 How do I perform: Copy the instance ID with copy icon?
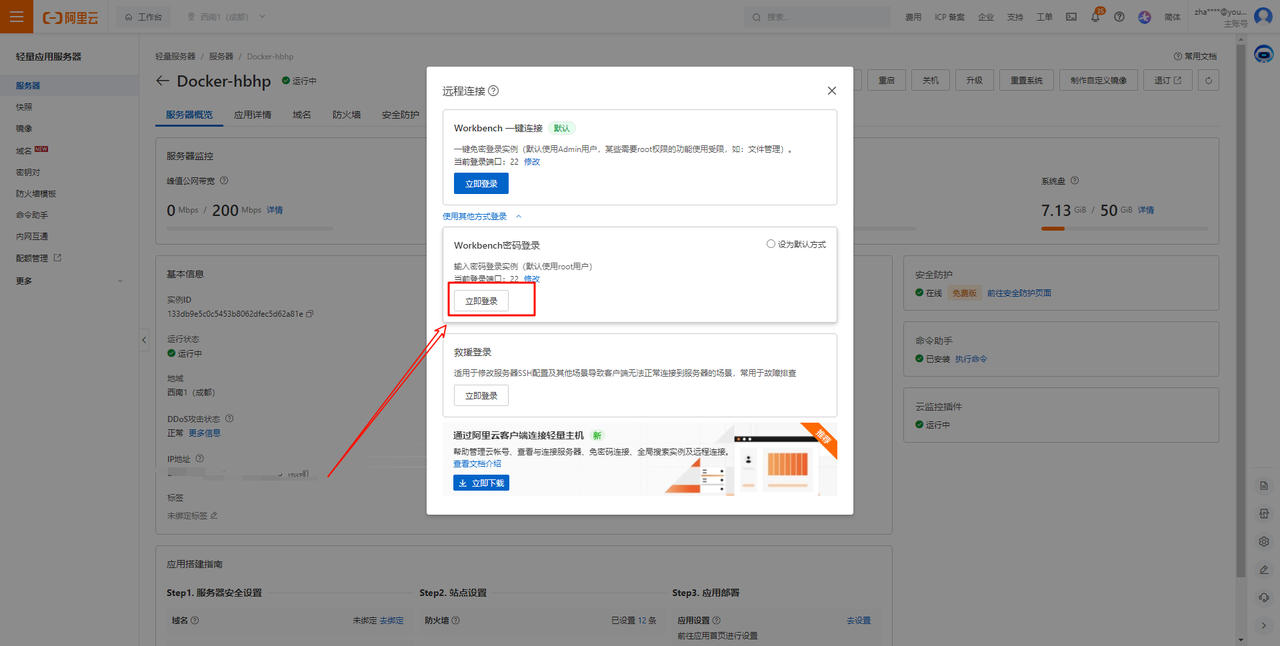(310, 314)
